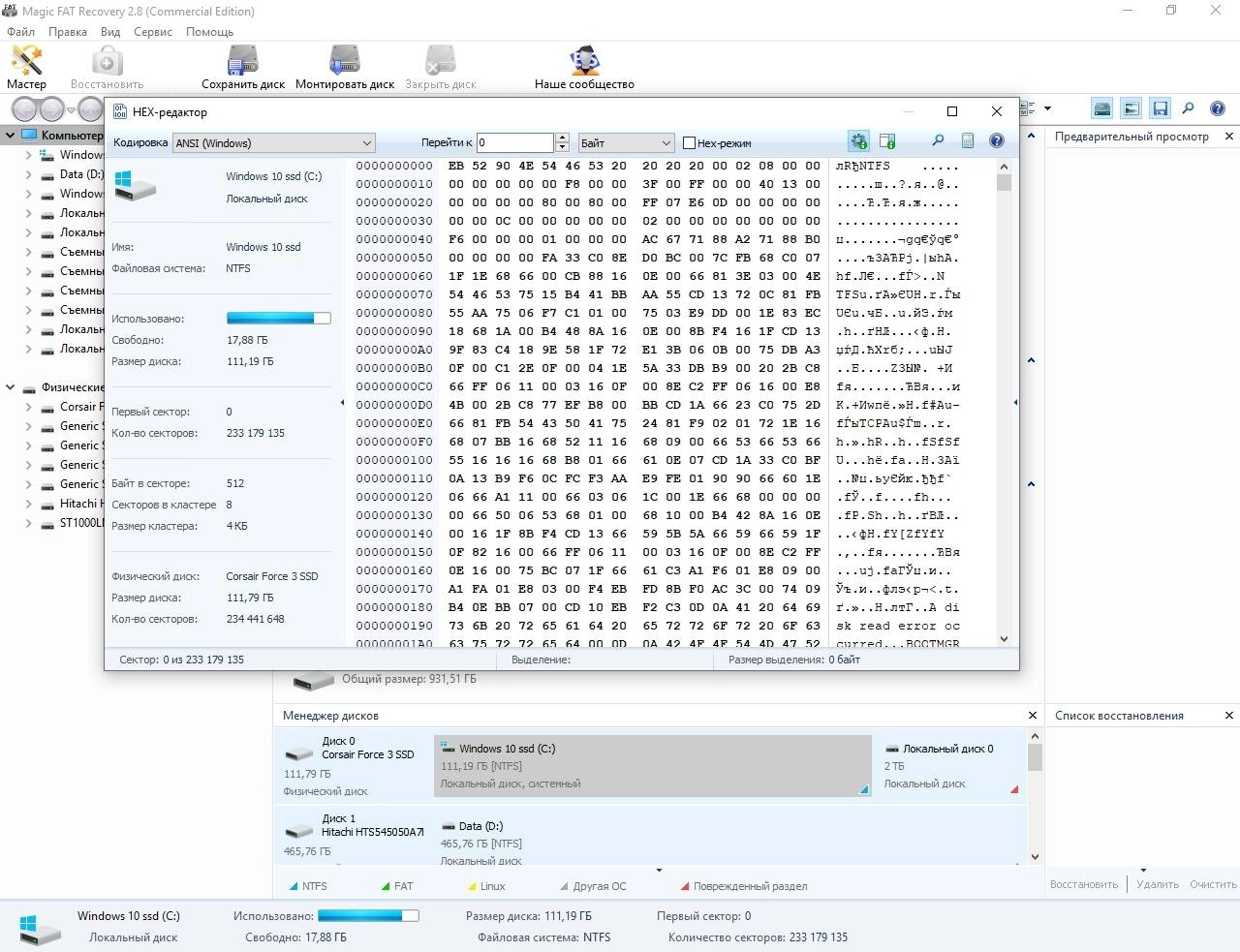Click disk manager scrollbar down arrow

pos(1035,857)
